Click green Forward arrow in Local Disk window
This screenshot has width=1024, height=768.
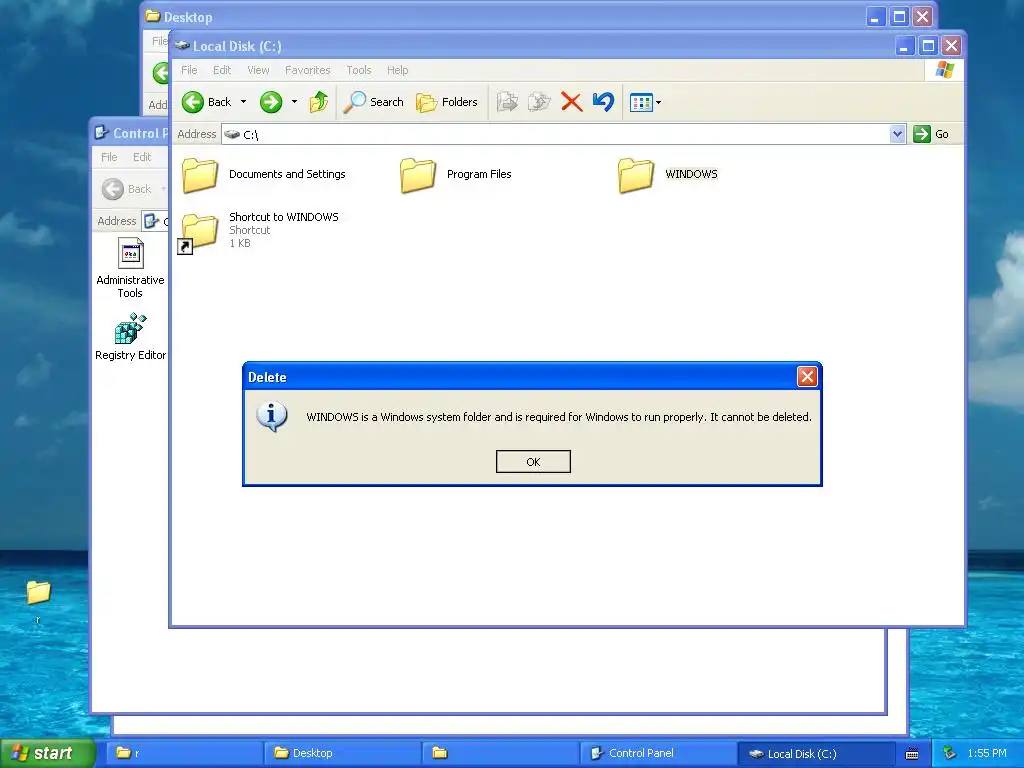point(271,102)
